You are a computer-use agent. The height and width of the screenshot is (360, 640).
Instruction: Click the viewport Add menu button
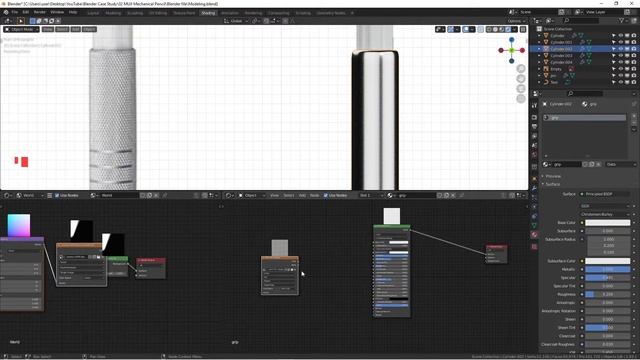76,29
